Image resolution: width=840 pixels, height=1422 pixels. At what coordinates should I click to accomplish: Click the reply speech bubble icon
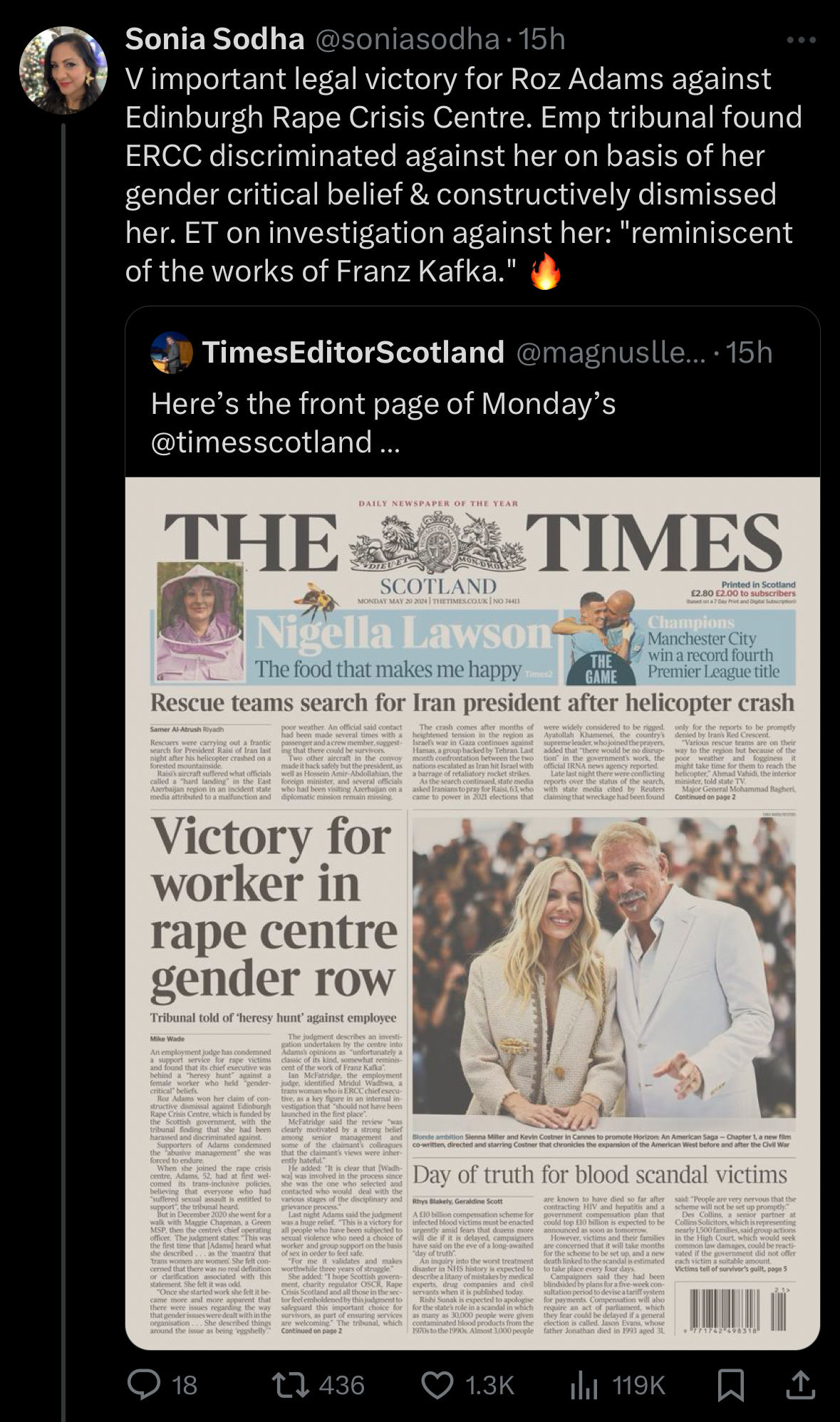(x=144, y=1385)
